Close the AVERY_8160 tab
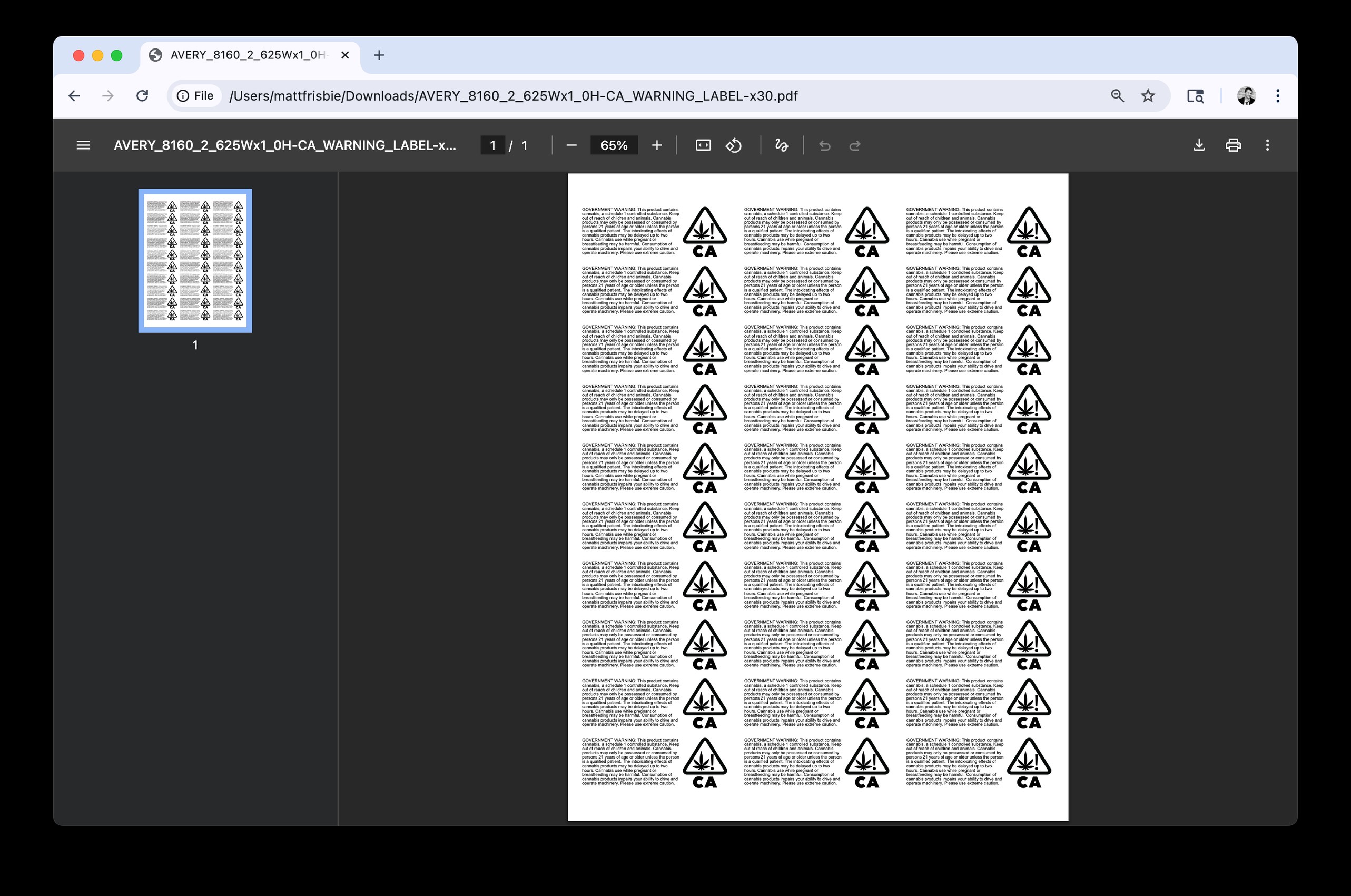The width and height of the screenshot is (1351, 896). click(x=344, y=55)
